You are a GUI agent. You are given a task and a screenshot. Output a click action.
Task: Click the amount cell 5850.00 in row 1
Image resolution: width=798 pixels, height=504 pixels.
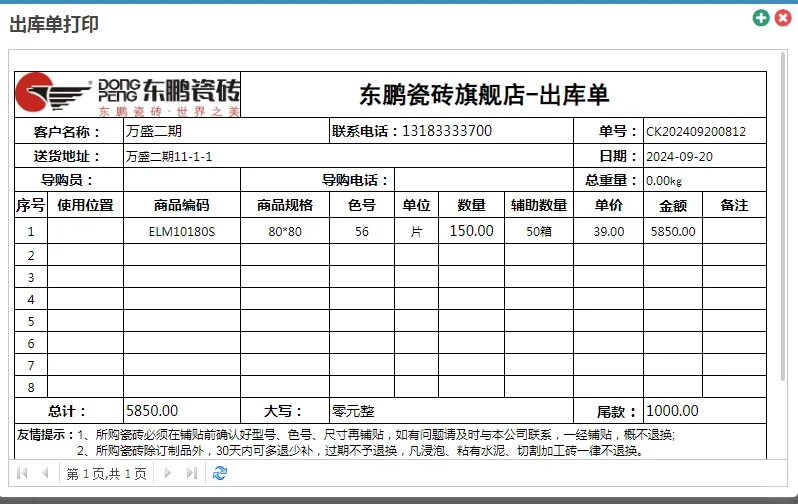(673, 232)
